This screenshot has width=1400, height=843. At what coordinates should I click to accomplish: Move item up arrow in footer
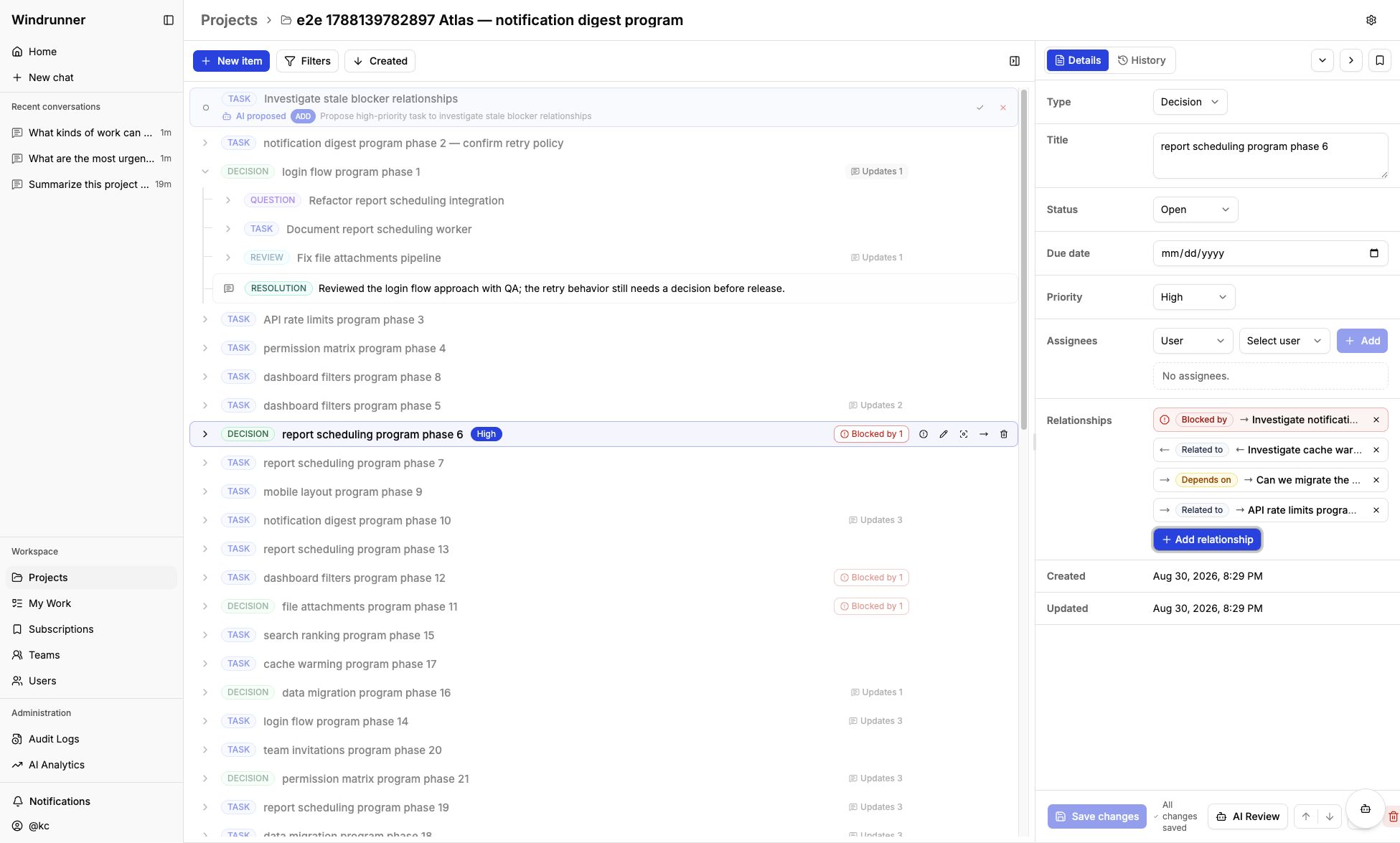pyautogui.click(x=1306, y=816)
